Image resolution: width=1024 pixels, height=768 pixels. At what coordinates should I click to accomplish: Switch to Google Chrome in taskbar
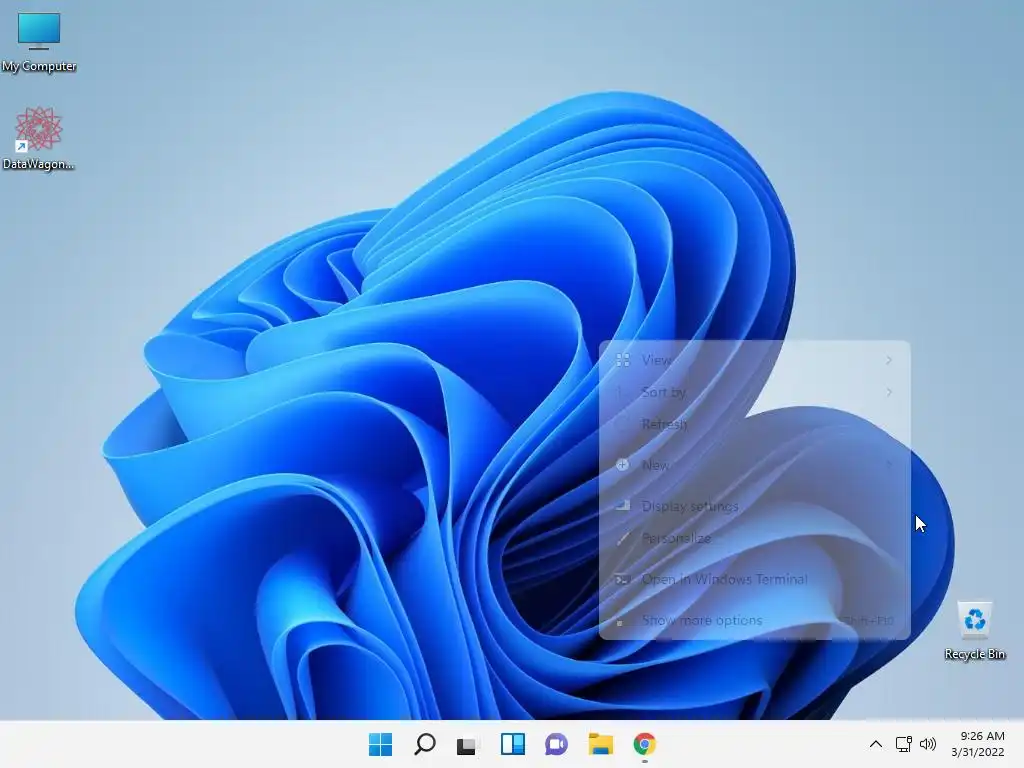[645, 744]
